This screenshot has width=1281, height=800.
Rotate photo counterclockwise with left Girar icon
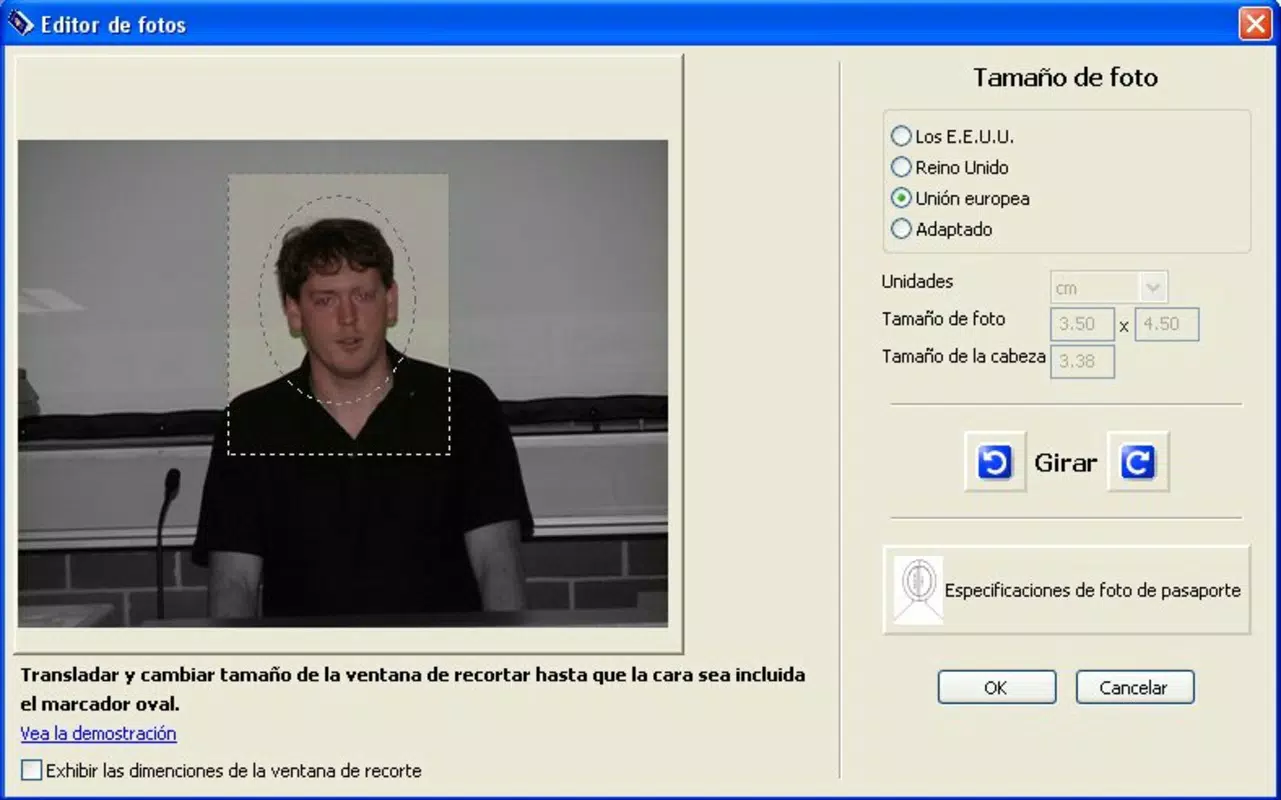(995, 462)
